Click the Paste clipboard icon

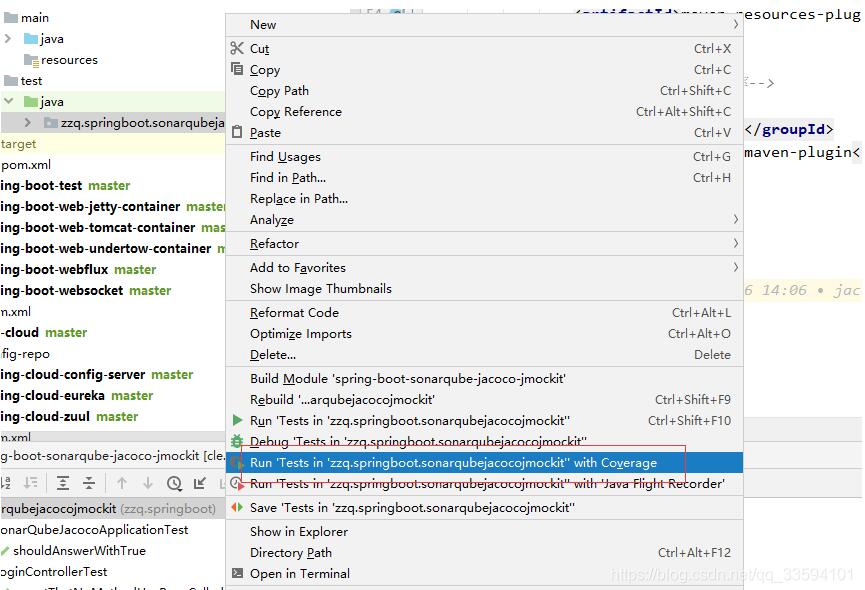[237, 132]
